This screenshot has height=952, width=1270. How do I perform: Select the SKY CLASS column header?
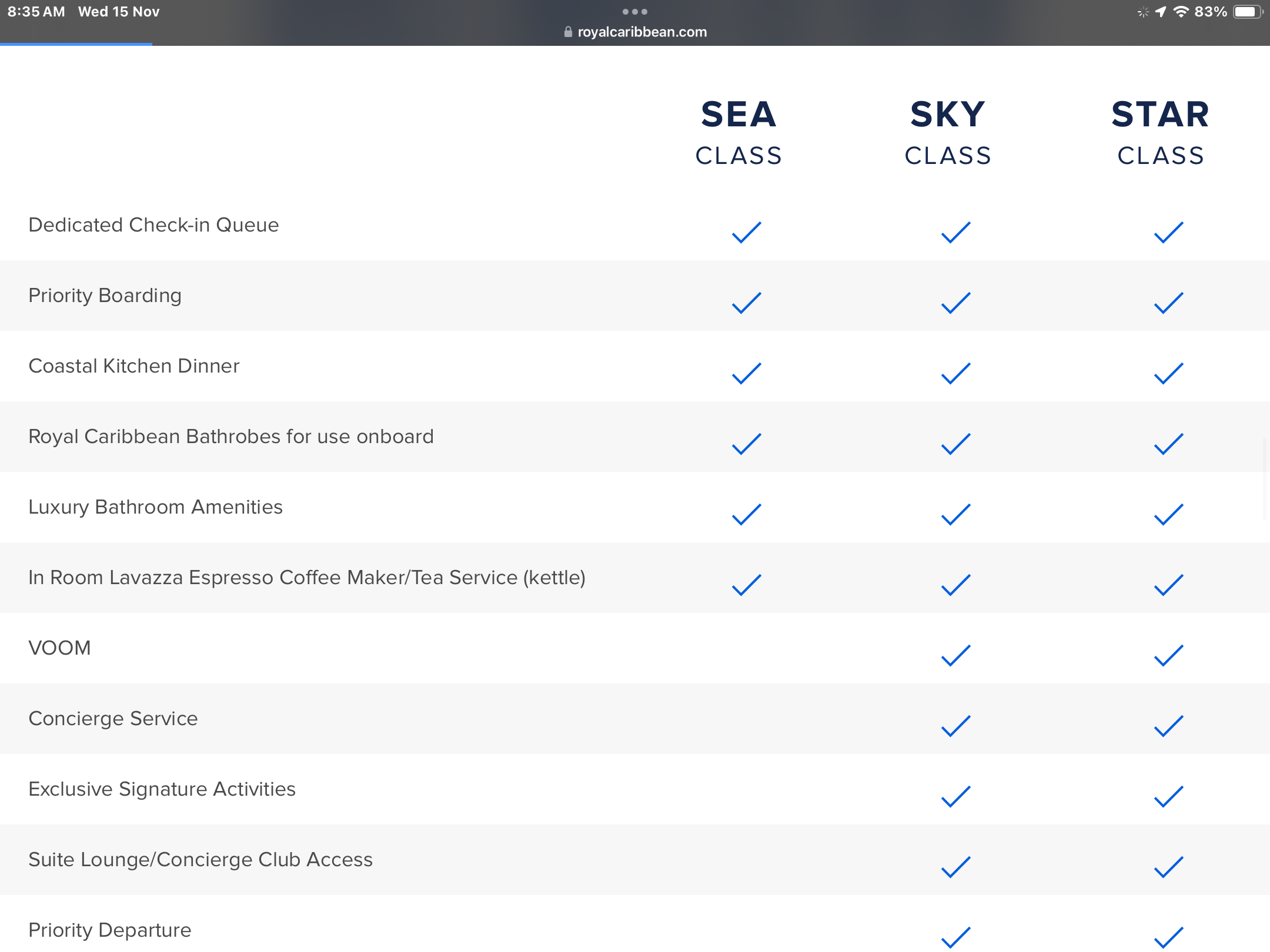tap(948, 133)
